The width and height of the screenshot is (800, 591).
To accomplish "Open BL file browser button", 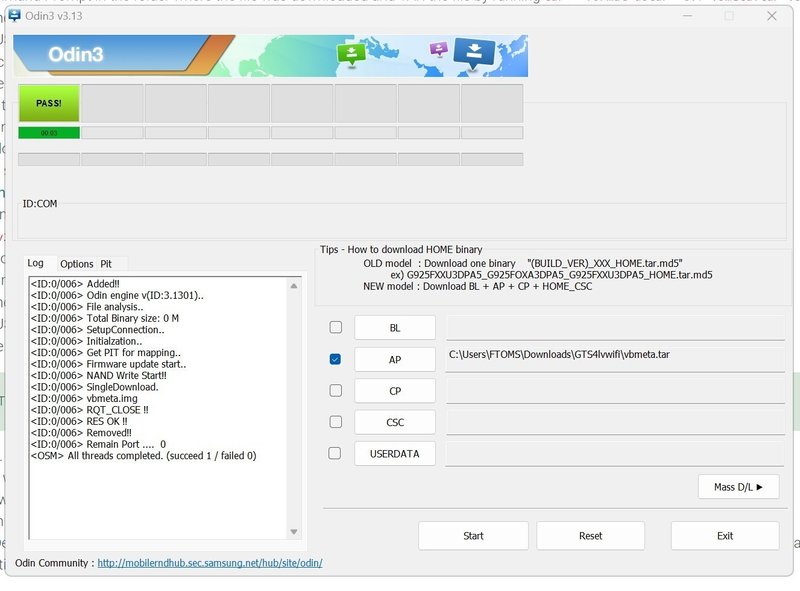I will 395,328.
